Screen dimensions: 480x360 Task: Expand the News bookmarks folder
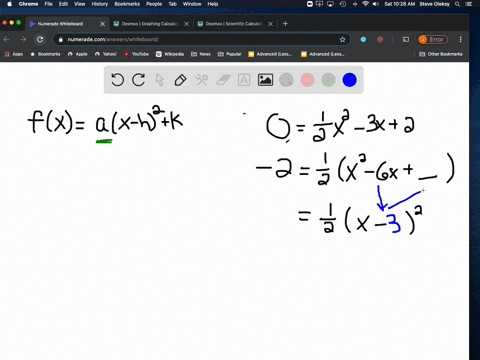tap(201, 54)
